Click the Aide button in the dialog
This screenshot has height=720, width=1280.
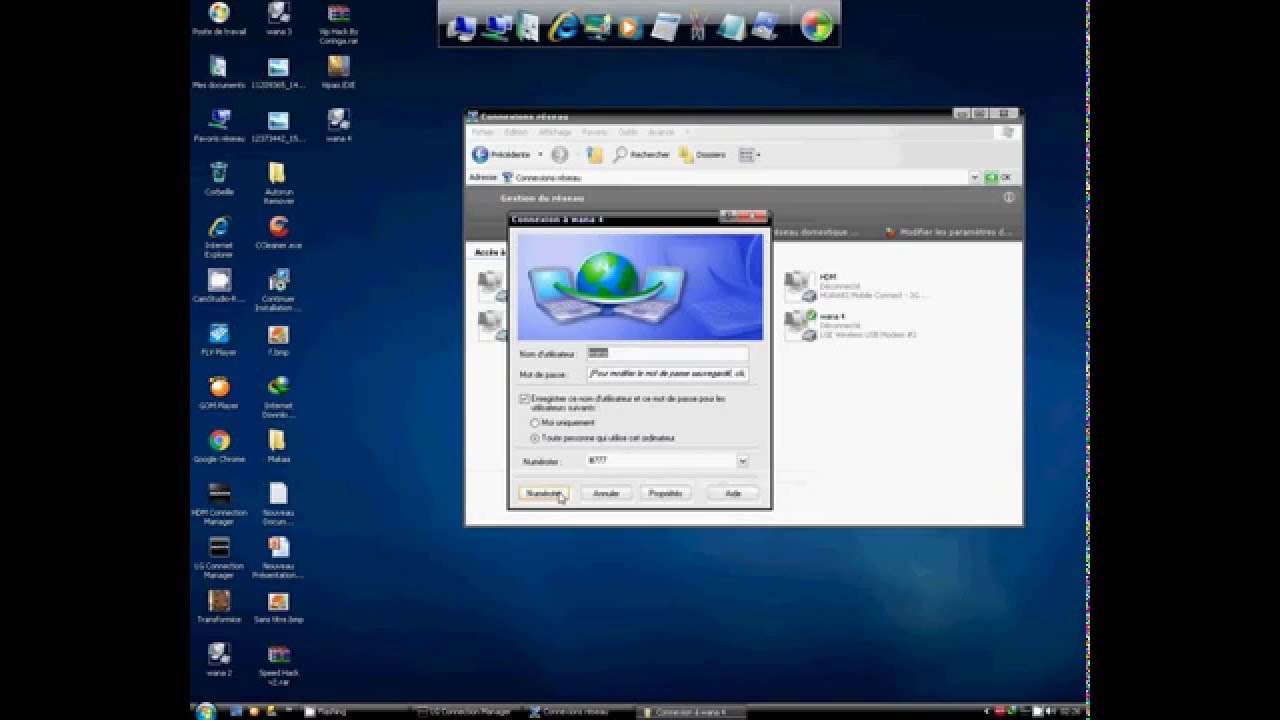click(x=733, y=493)
